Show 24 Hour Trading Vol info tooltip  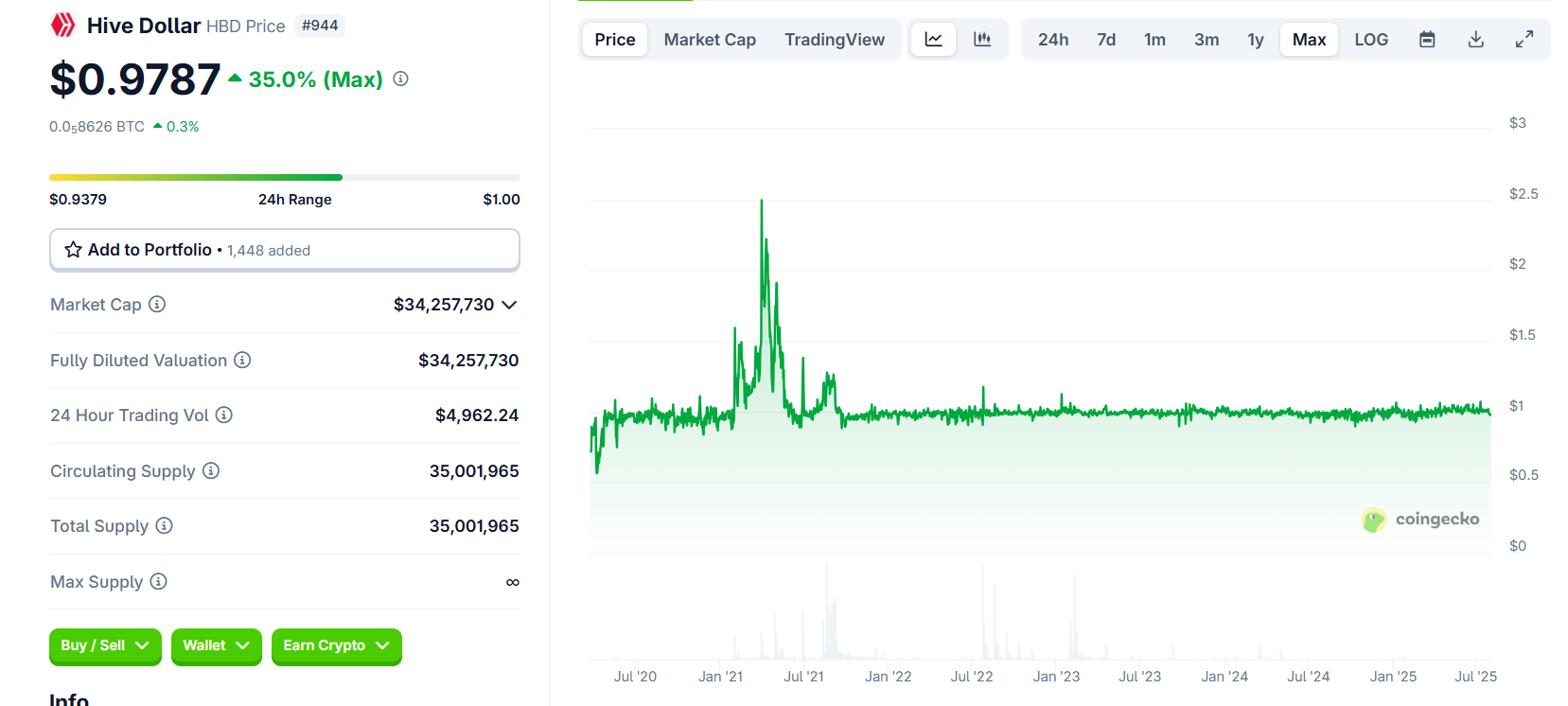[x=224, y=415]
